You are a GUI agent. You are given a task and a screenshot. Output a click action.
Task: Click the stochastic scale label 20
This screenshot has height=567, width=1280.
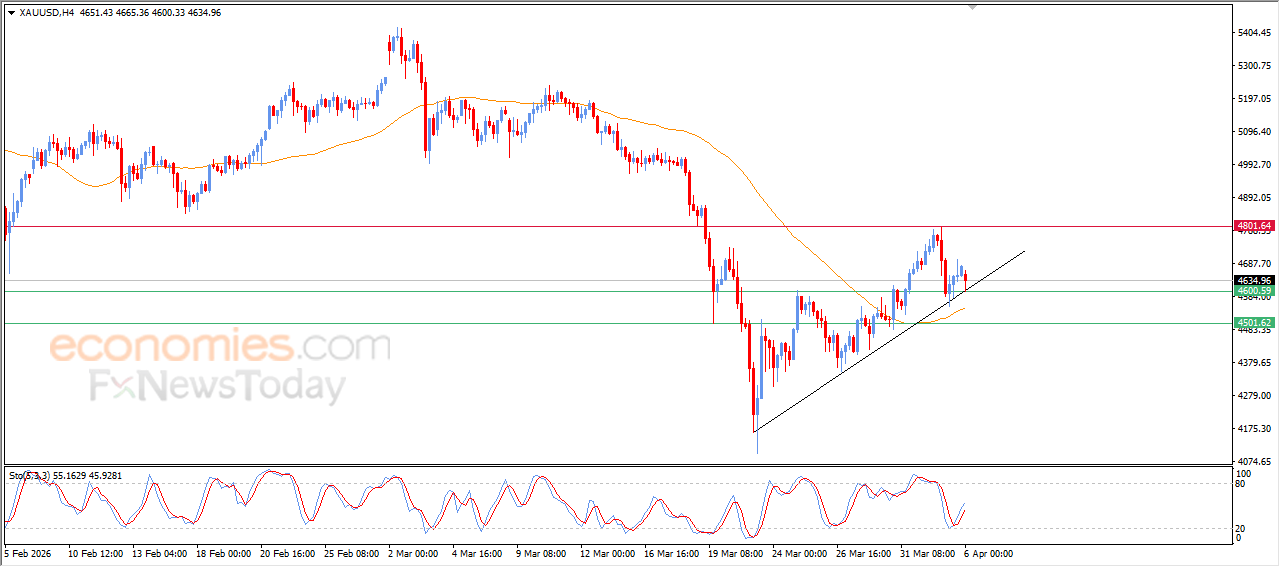[1242, 528]
